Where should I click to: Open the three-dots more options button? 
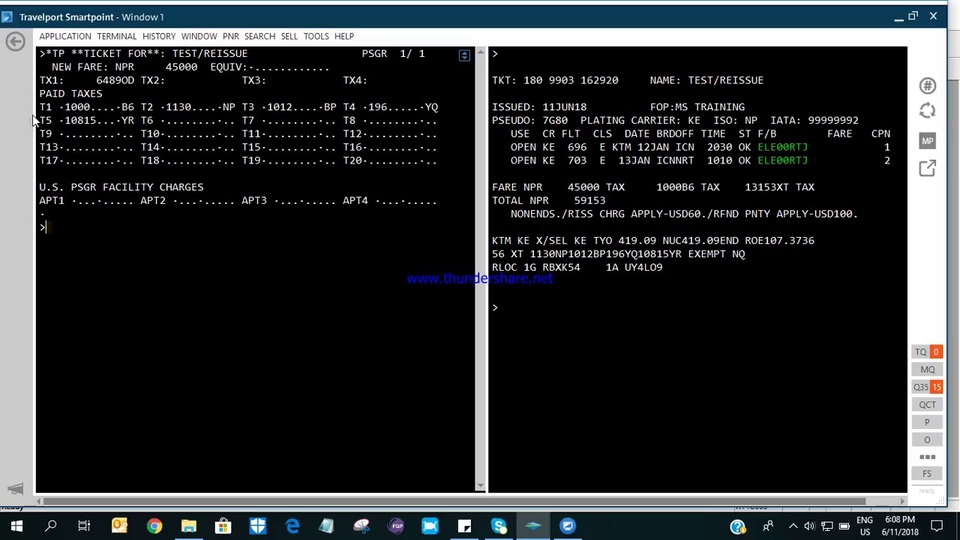click(927, 457)
